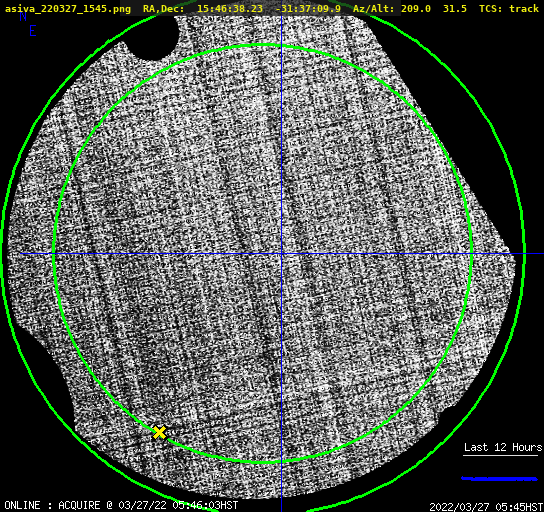Open the Last 12 Hours link
Image resolution: width=544 pixels, height=512 pixels.
coord(503,447)
